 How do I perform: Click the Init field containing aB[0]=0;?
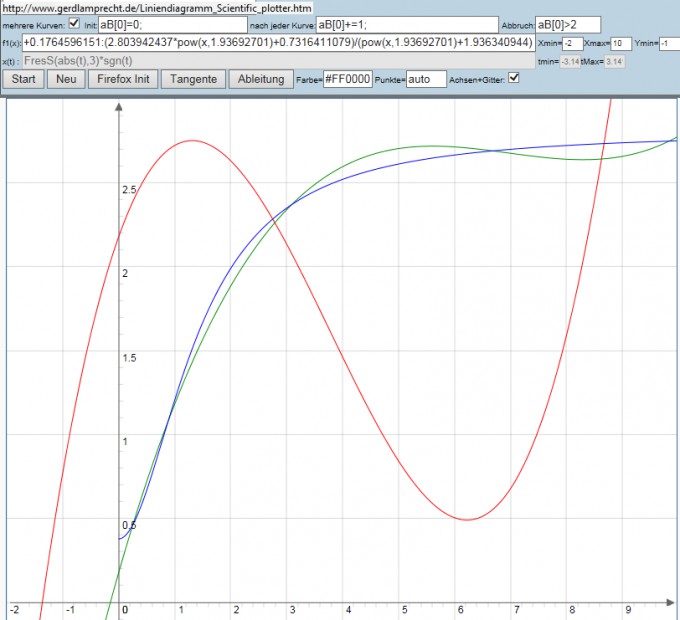coord(172,25)
